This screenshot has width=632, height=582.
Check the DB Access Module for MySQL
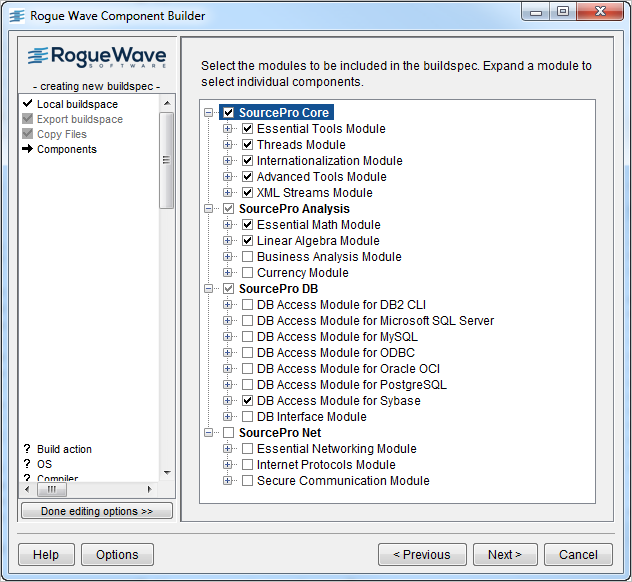point(247,337)
